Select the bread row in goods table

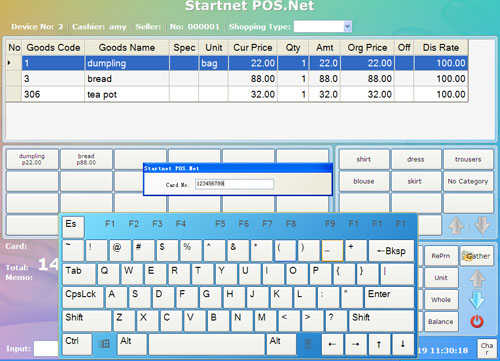coord(237,79)
